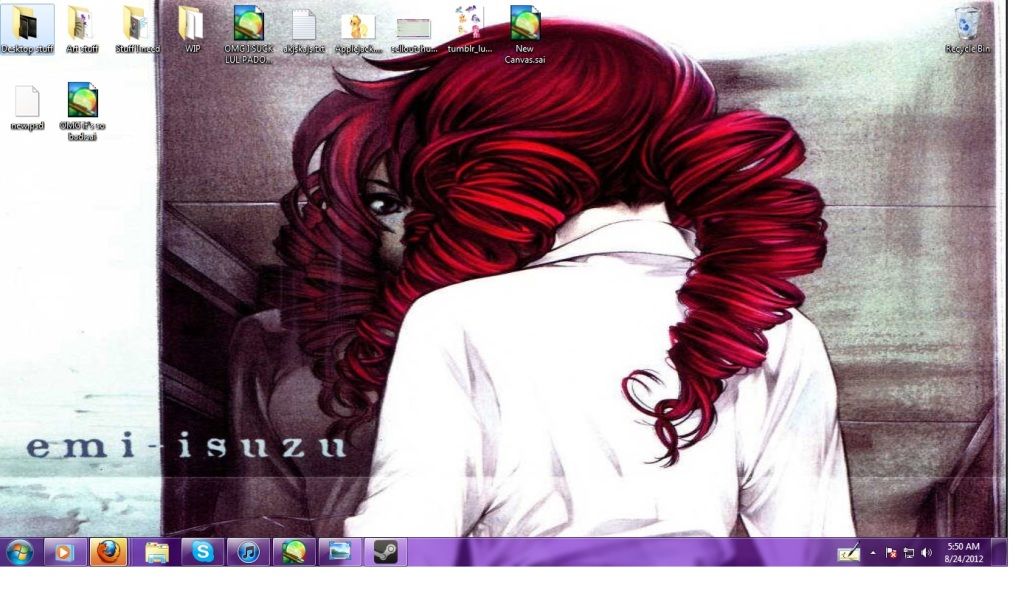This screenshot has width=1024, height=602.
Task: Open the photo viewer taskbar icon
Action: 340,553
